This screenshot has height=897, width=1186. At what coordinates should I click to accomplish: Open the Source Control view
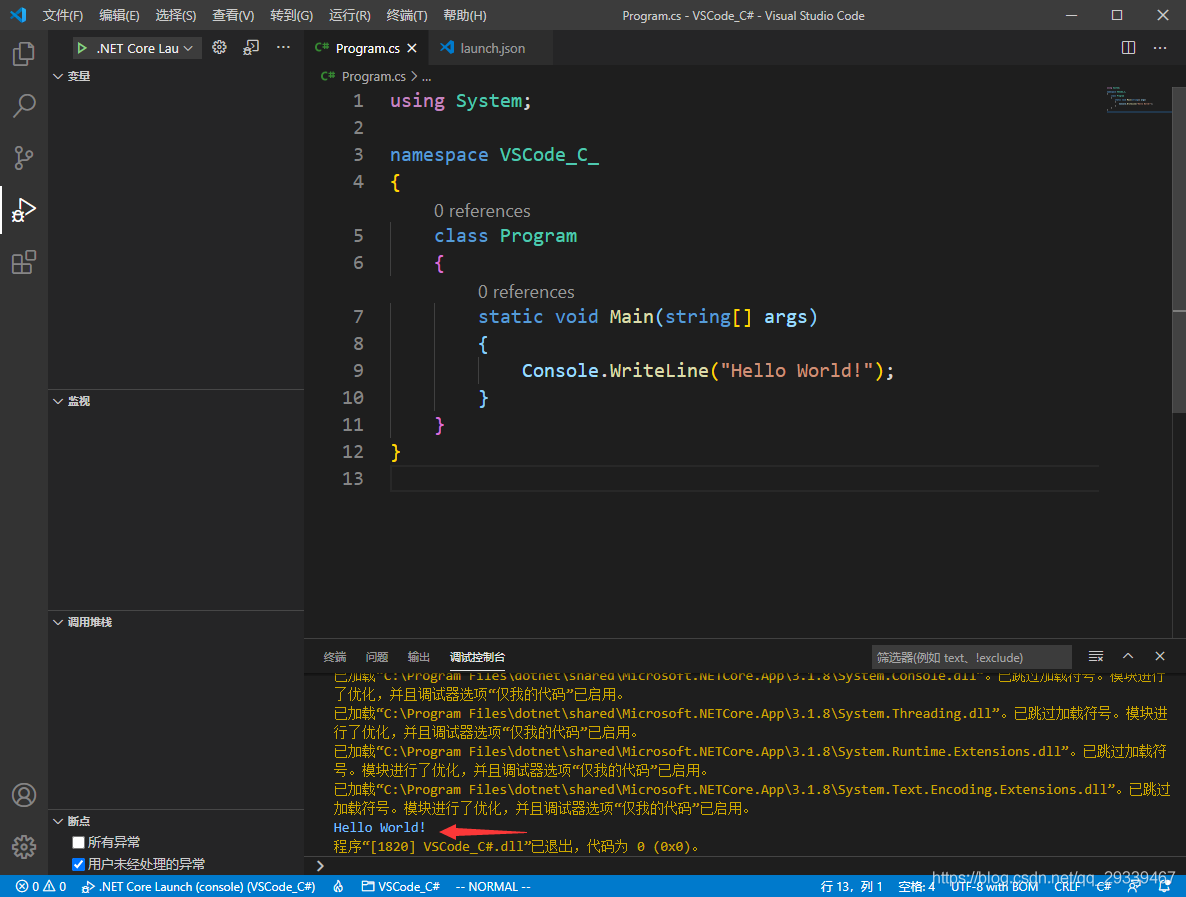[x=24, y=158]
